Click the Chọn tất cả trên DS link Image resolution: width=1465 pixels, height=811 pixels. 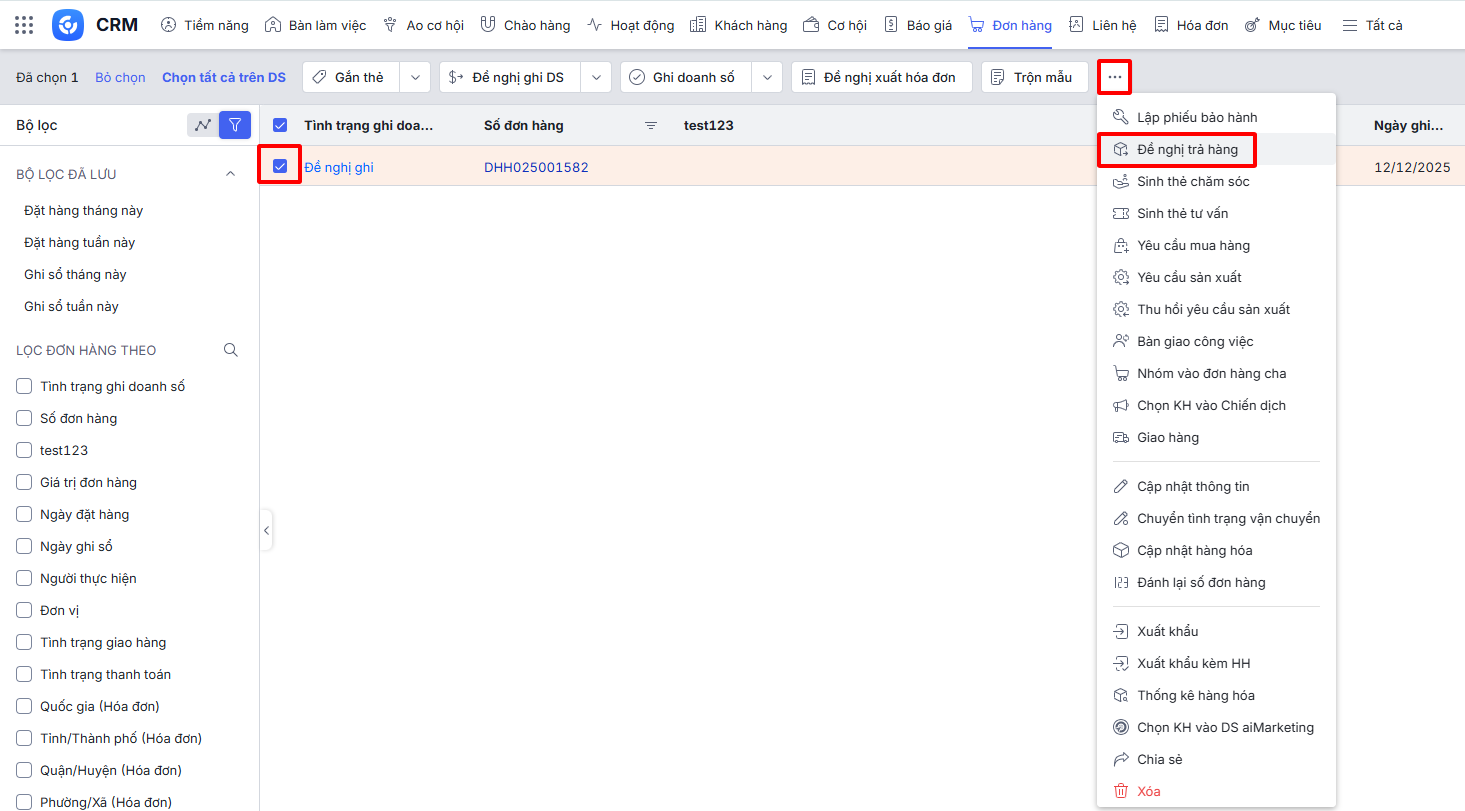click(x=224, y=77)
